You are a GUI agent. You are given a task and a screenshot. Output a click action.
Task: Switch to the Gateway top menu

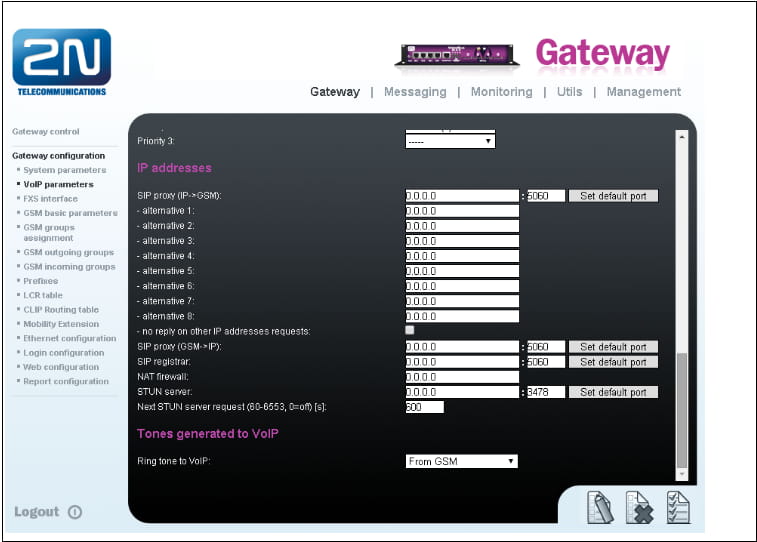point(335,92)
